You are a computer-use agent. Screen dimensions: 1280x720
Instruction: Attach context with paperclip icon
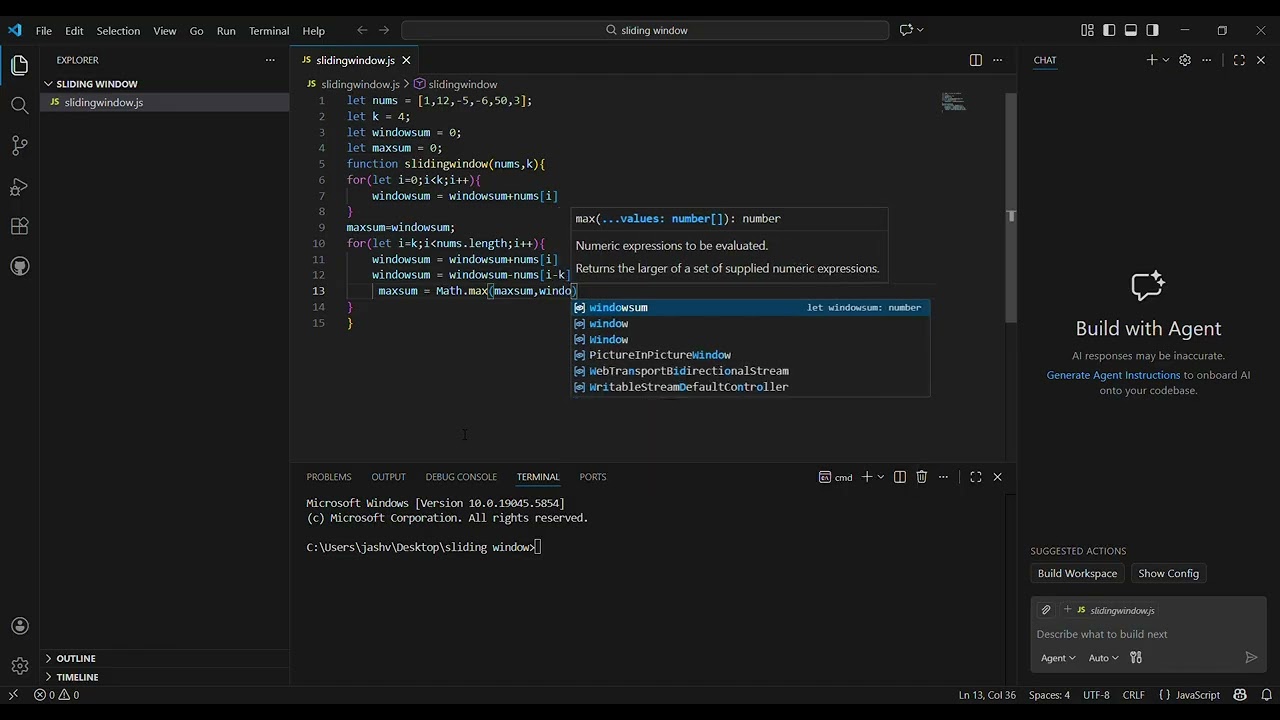pos(1046,610)
